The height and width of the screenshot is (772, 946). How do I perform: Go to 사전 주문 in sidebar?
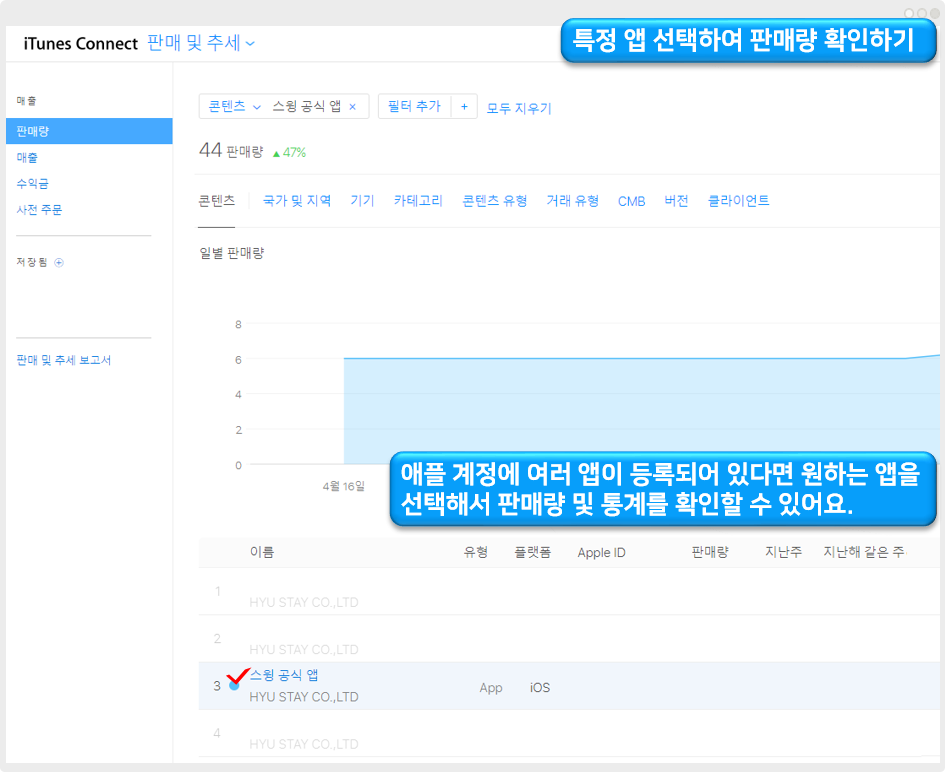coord(39,210)
